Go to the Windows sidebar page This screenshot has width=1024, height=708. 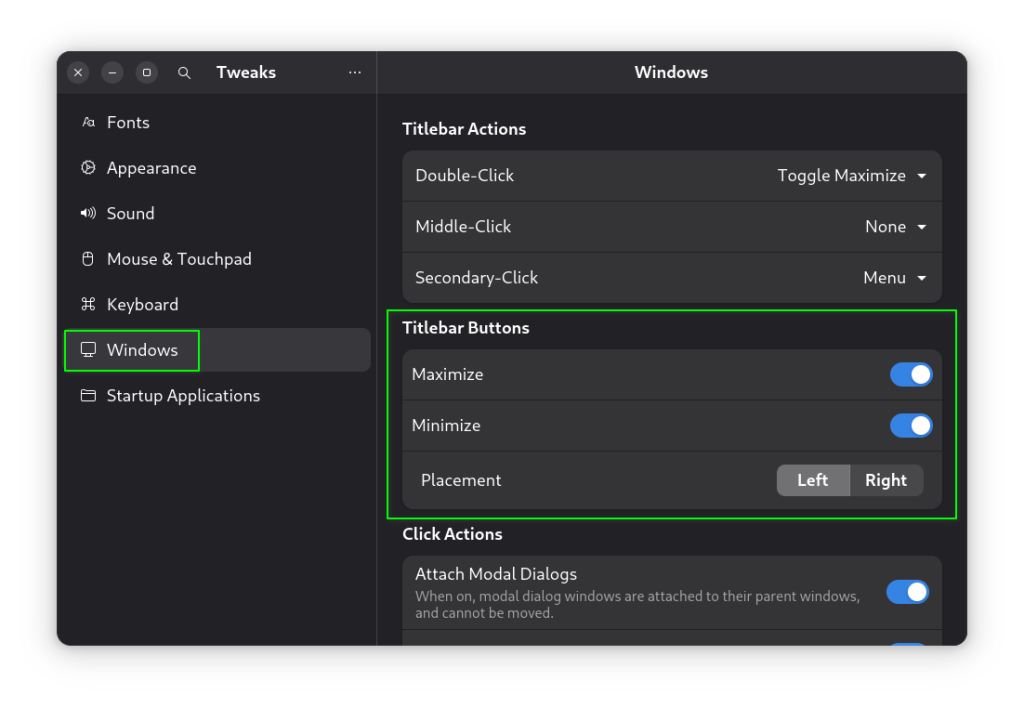click(x=142, y=350)
